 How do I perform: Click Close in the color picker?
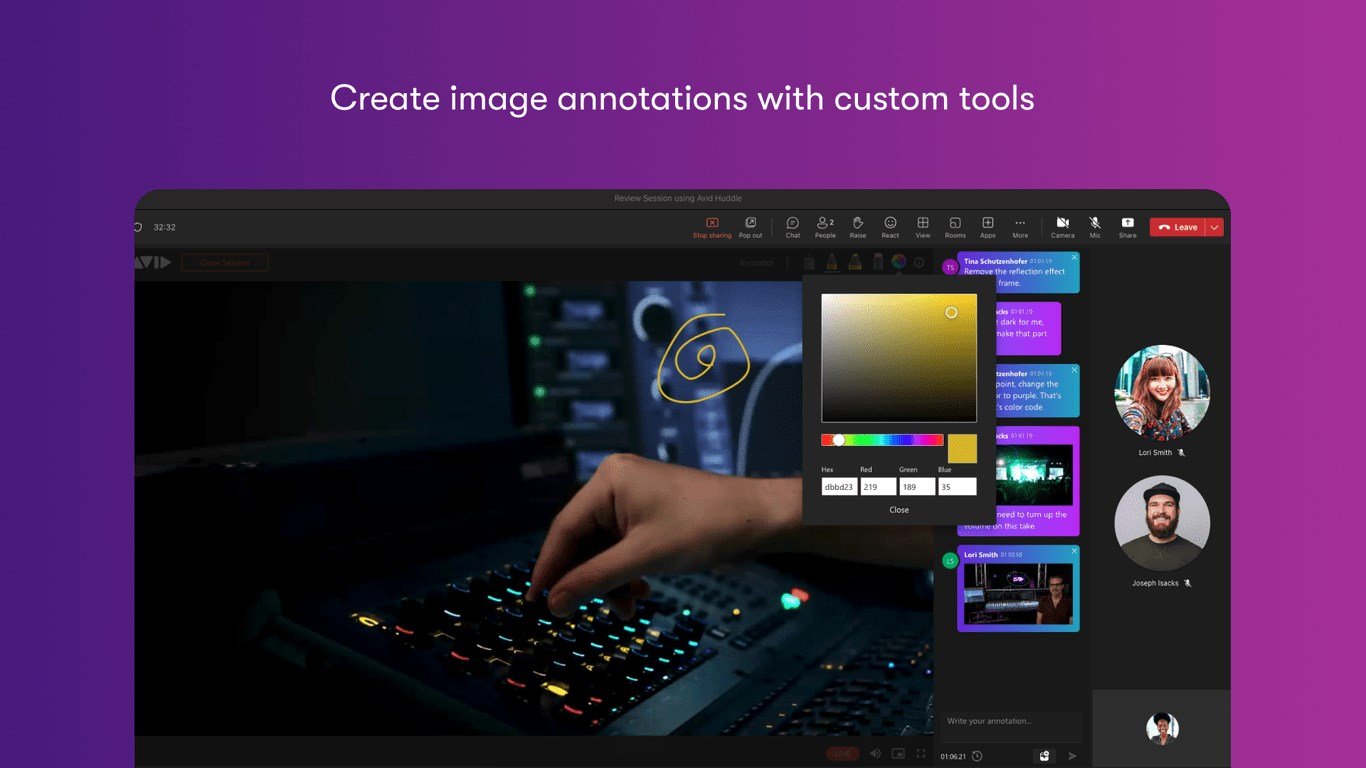pyautogui.click(x=899, y=510)
